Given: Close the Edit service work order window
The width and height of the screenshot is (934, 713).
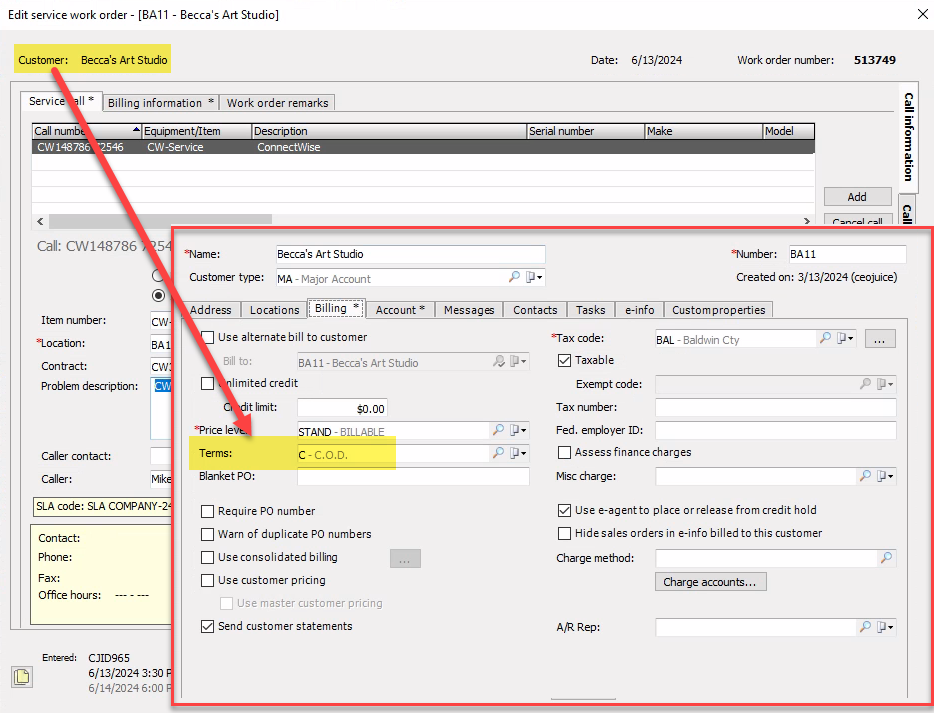Looking at the screenshot, I should click(x=922, y=14).
